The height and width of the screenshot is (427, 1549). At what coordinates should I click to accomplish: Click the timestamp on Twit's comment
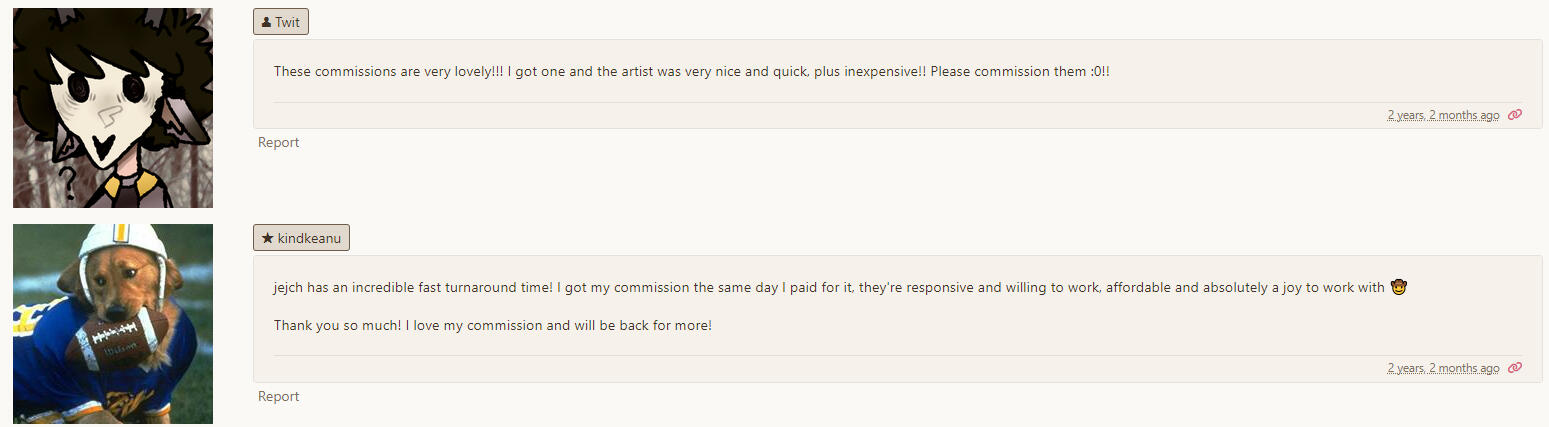pyautogui.click(x=1443, y=115)
